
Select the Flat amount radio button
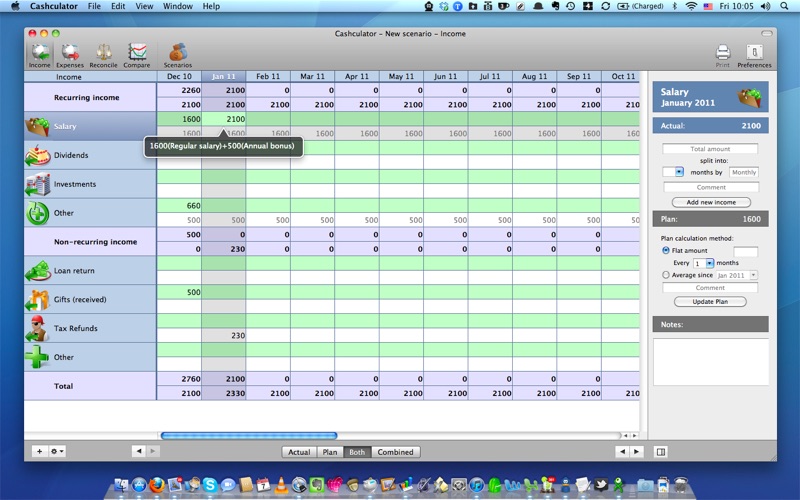point(666,251)
